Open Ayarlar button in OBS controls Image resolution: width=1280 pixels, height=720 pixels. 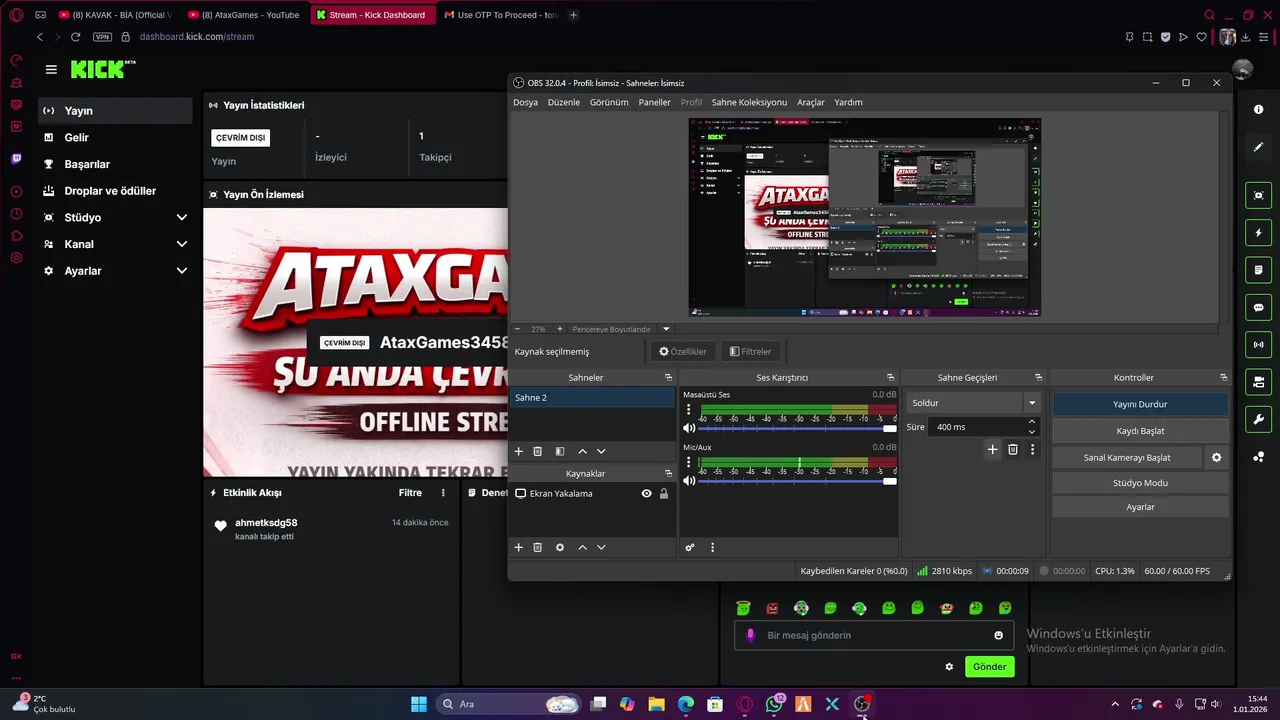pos(1140,507)
